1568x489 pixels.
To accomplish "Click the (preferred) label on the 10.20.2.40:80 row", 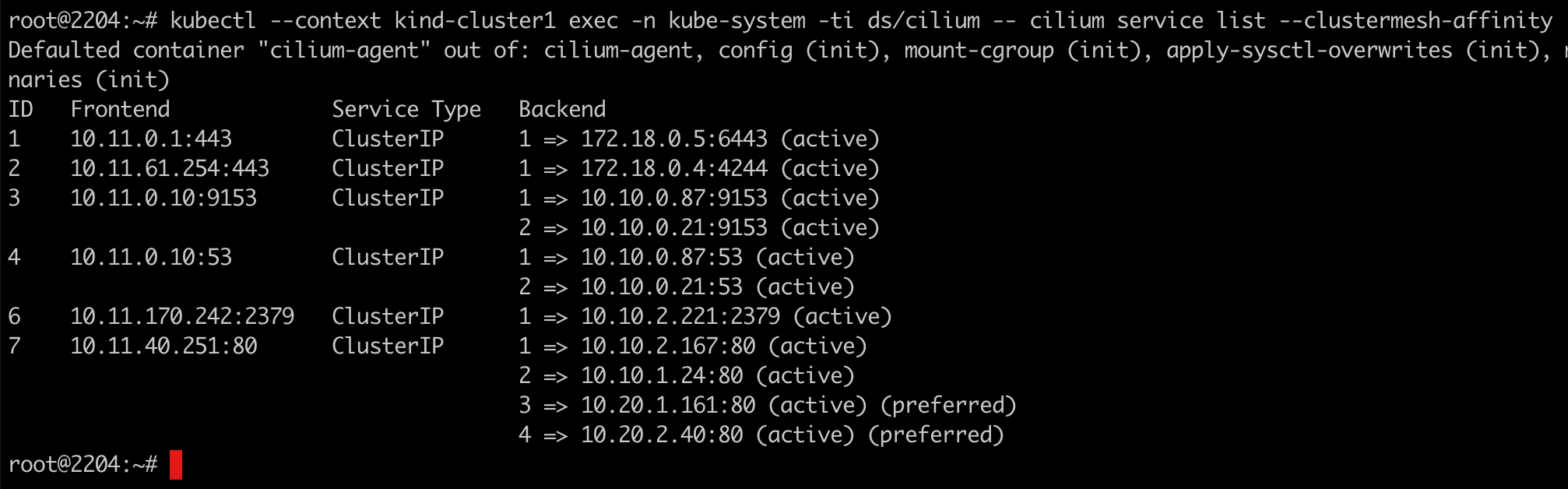I will (x=936, y=435).
